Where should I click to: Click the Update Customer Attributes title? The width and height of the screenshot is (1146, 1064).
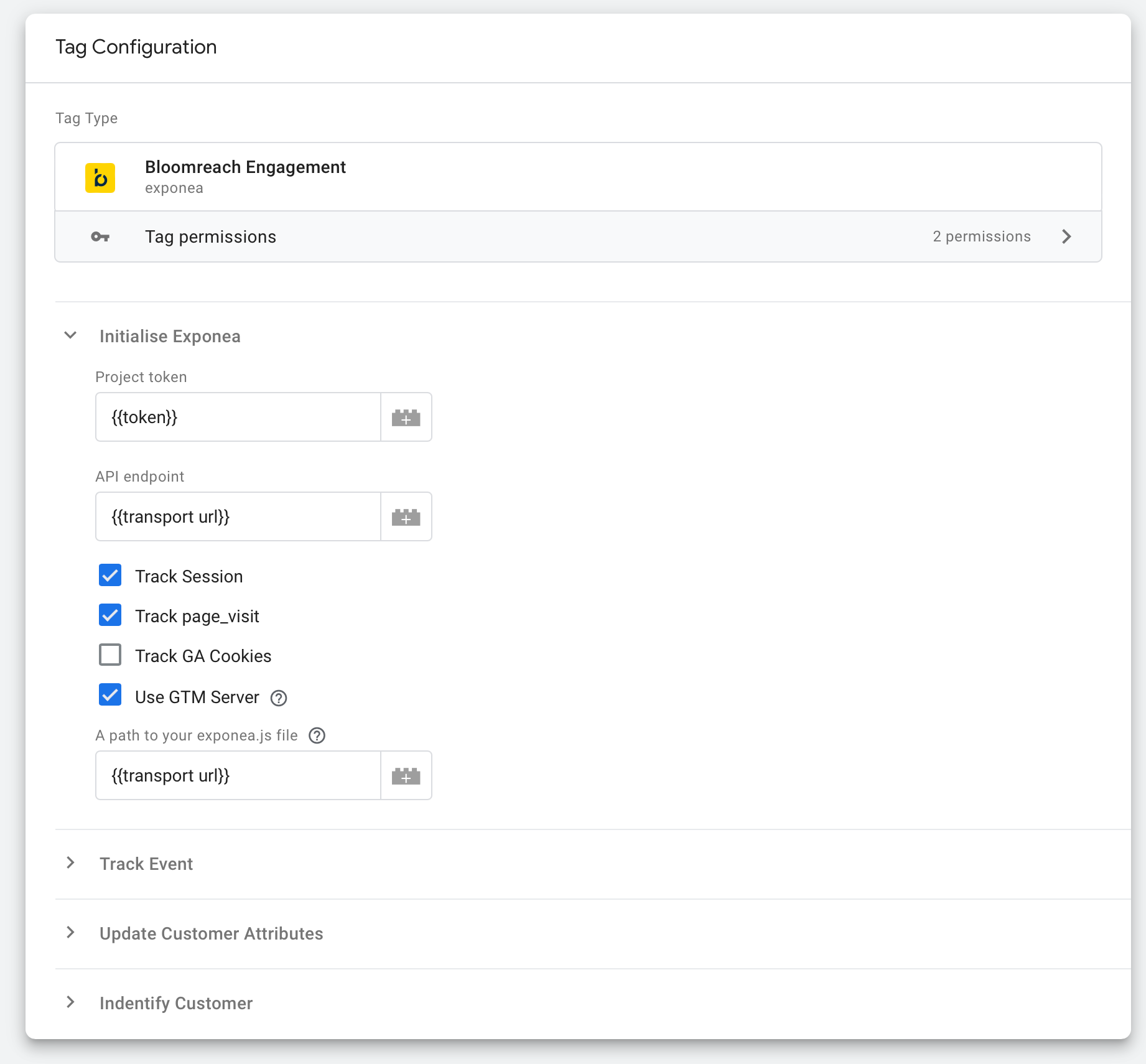[211, 934]
